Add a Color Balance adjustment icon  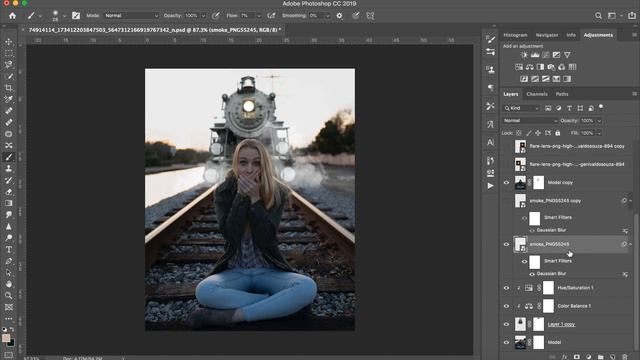point(529,67)
